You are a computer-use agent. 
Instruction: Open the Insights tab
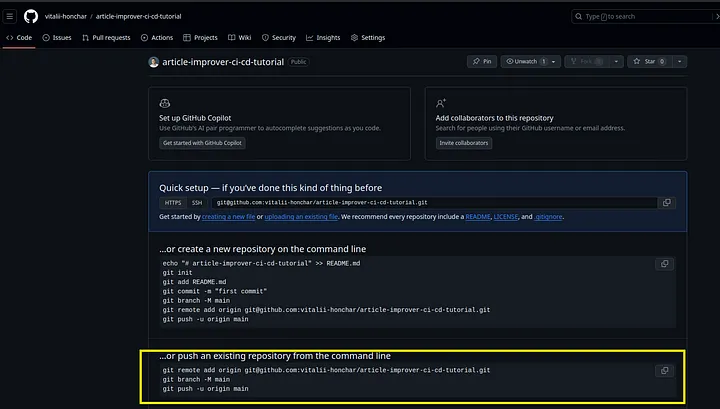pyautogui.click(x=323, y=38)
